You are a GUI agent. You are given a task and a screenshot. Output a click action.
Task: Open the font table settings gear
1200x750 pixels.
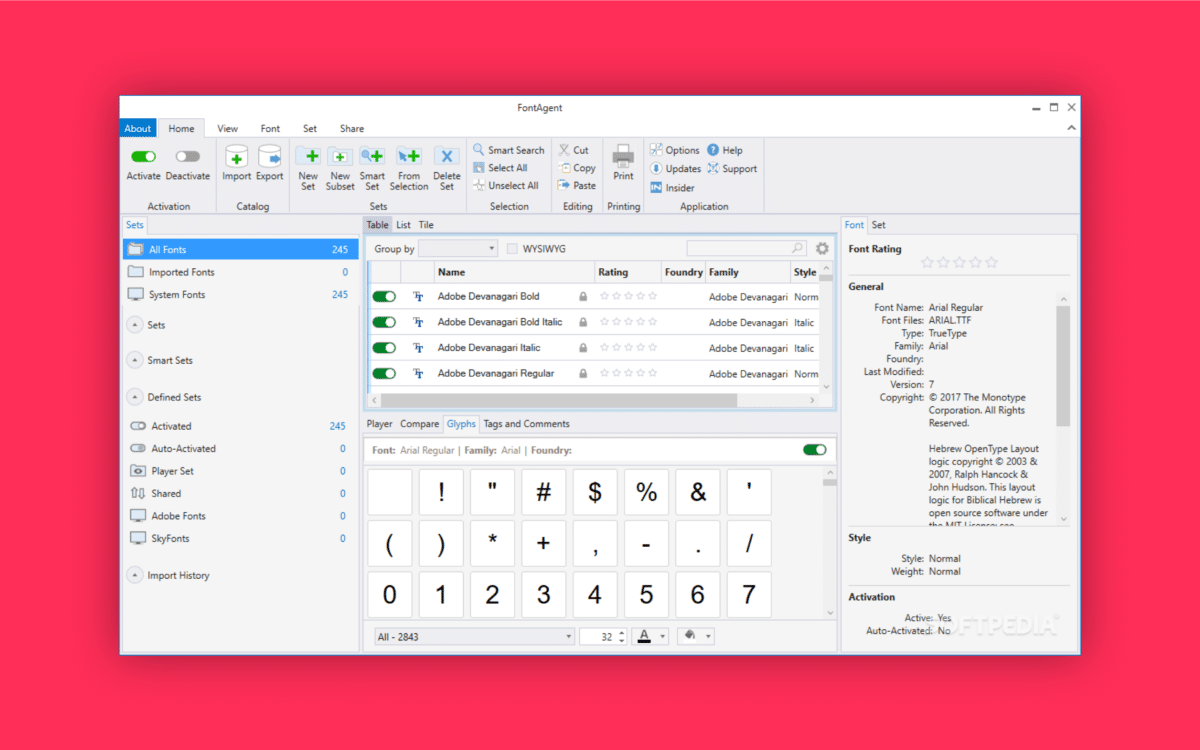tap(822, 249)
